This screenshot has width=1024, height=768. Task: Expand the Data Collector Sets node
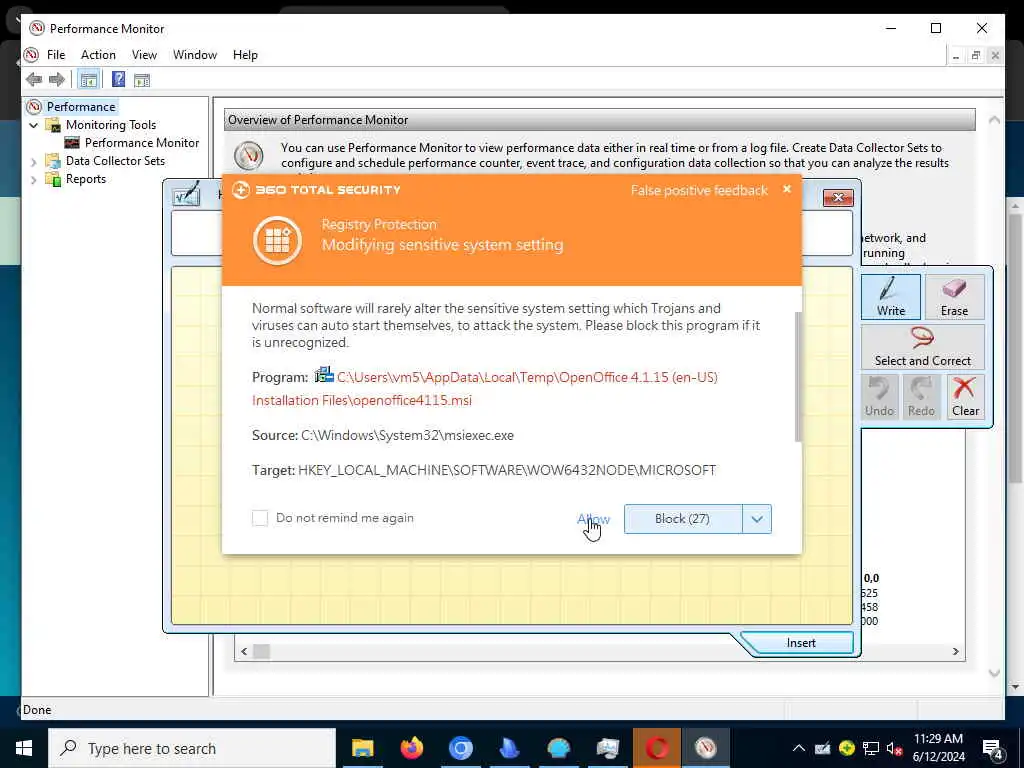pos(34,161)
